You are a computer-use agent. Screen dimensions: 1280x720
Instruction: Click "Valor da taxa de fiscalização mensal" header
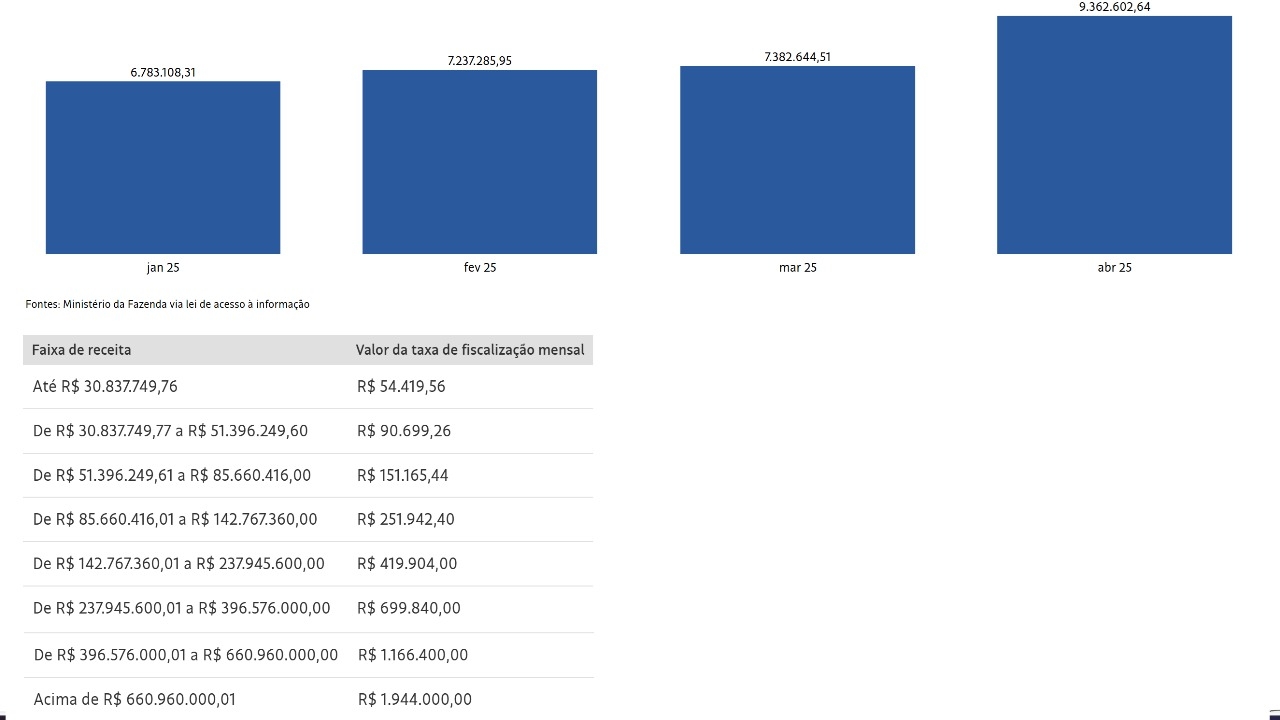click(470, 350)
